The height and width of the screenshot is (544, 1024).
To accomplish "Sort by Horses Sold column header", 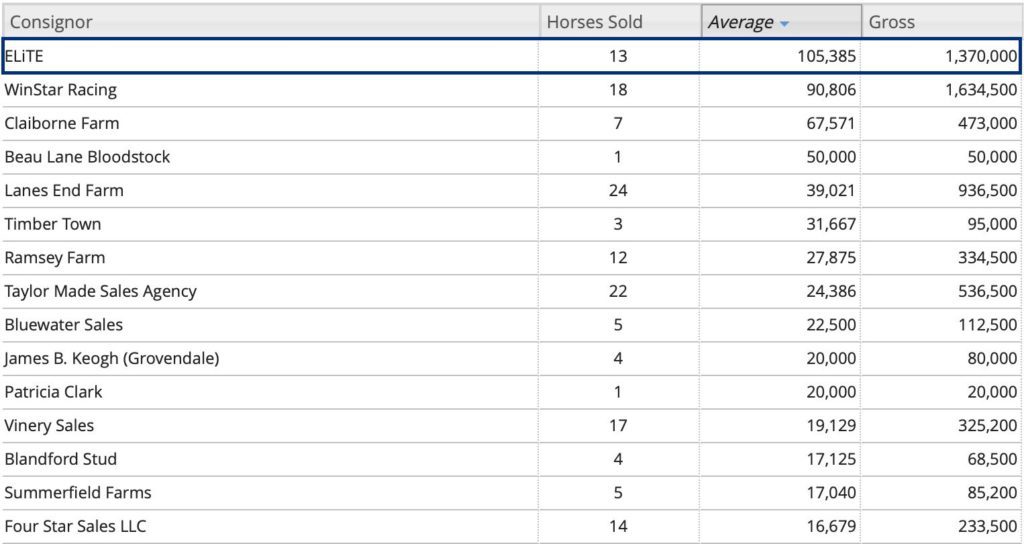I will (594, 22).
